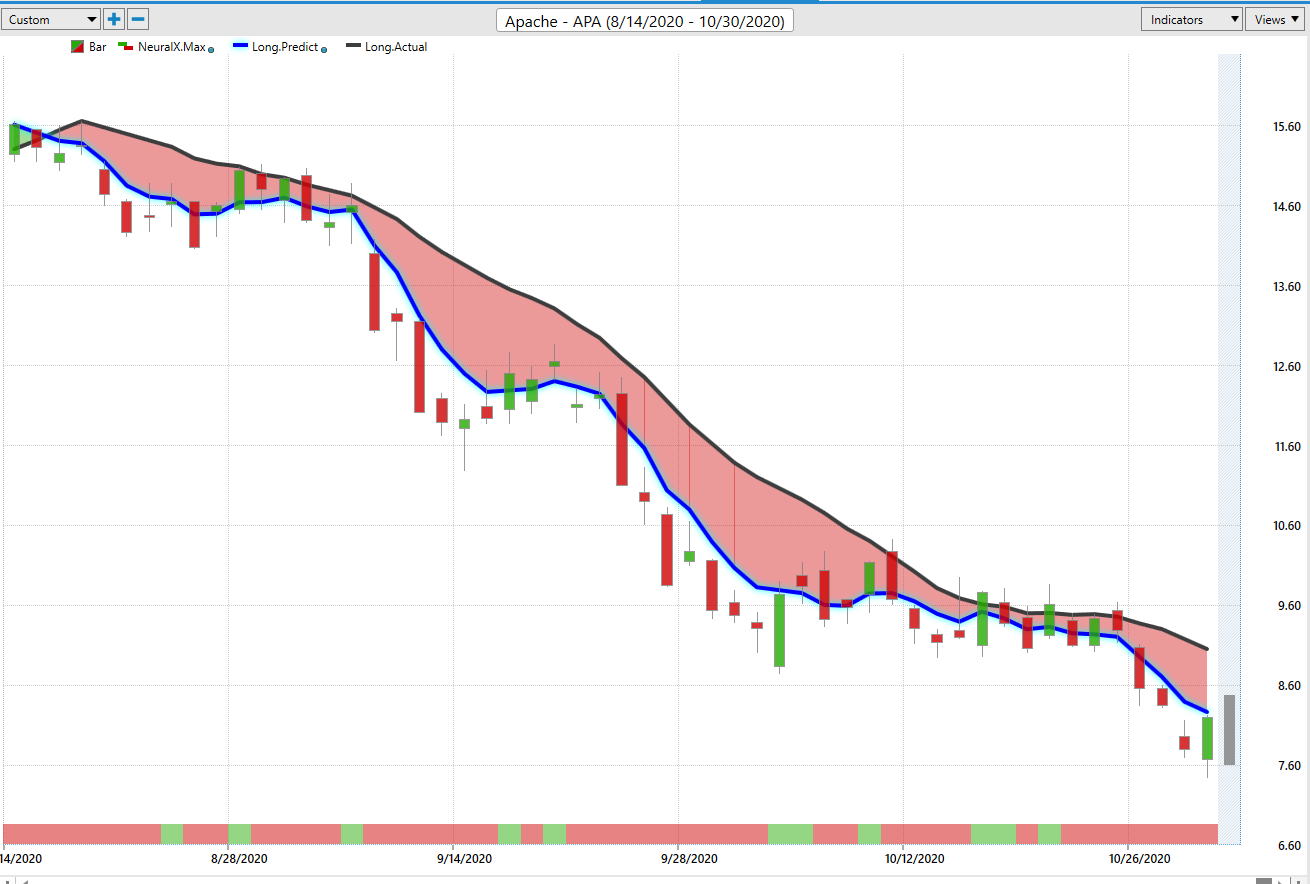
Task: Click the 10/26/2020 date label
Action: pyautogui.click(x=1138, y=859)
